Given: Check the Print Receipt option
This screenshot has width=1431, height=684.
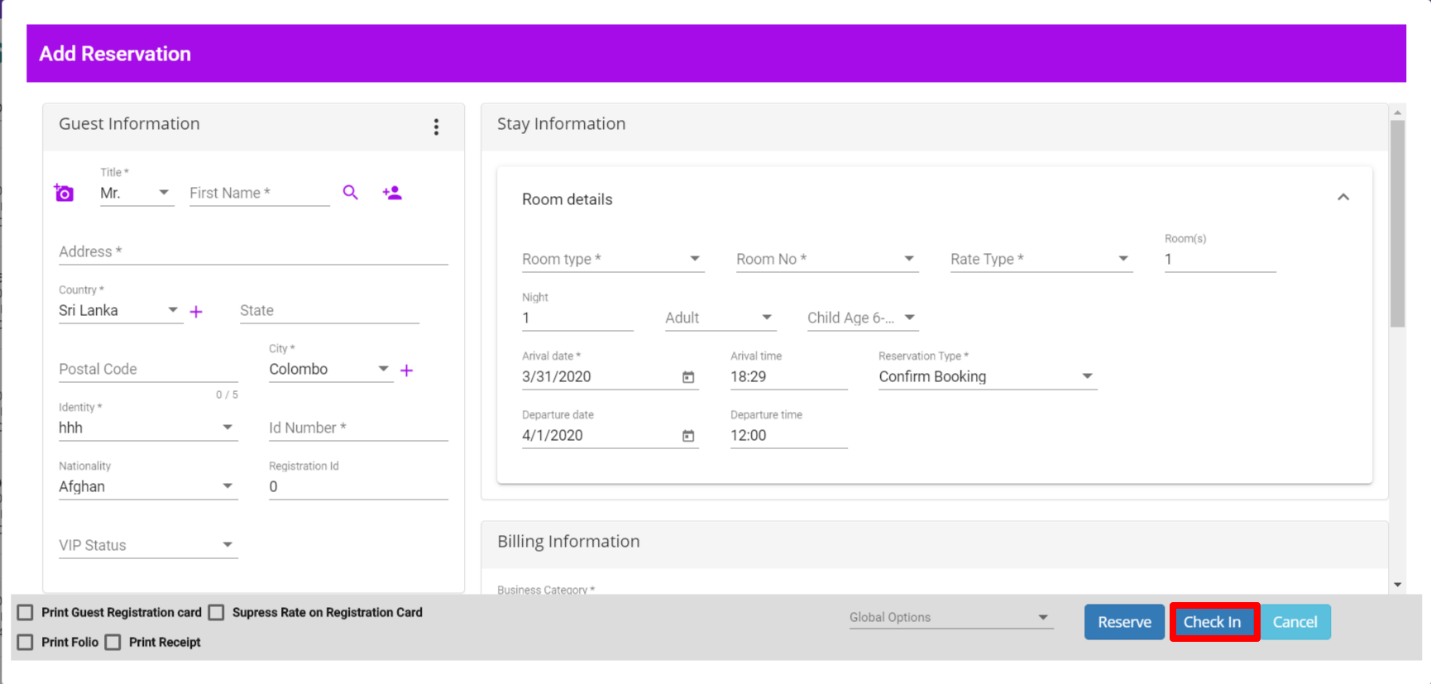Looking at the screenshot, I should pos(113,642).
